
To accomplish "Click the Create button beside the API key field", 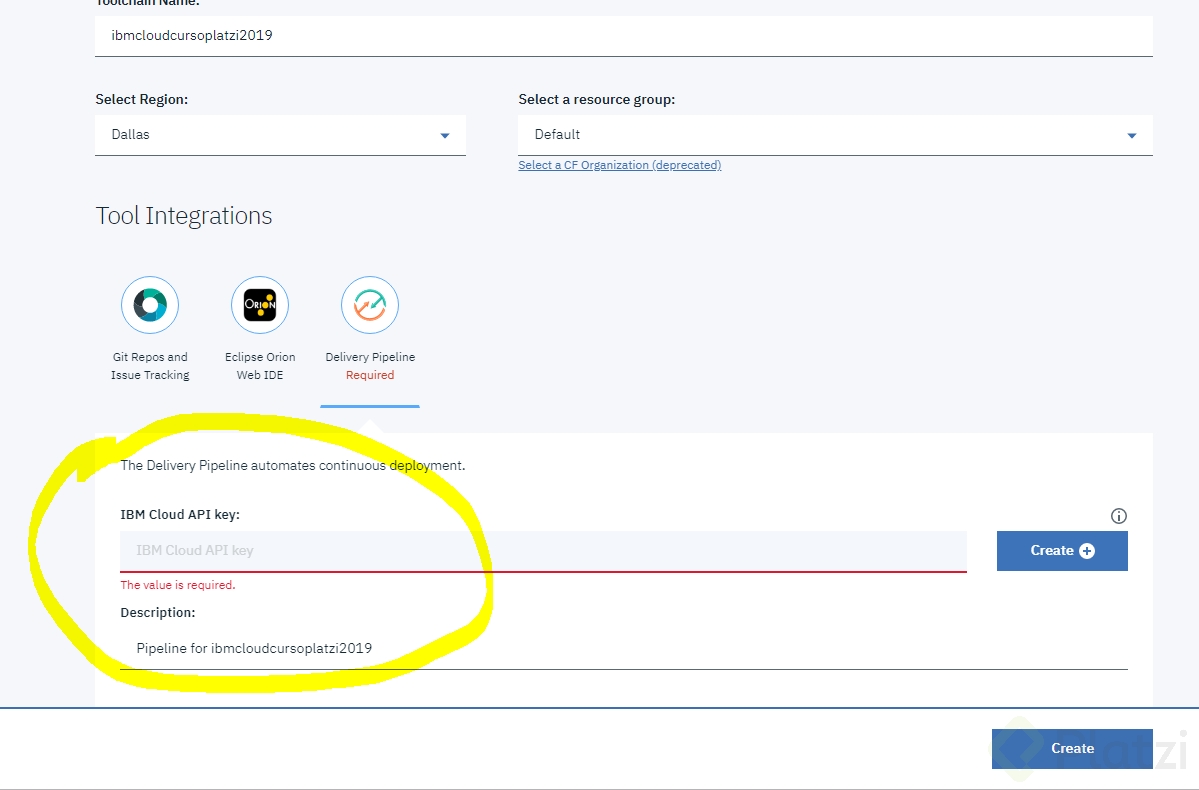I will coord(1062,551).
